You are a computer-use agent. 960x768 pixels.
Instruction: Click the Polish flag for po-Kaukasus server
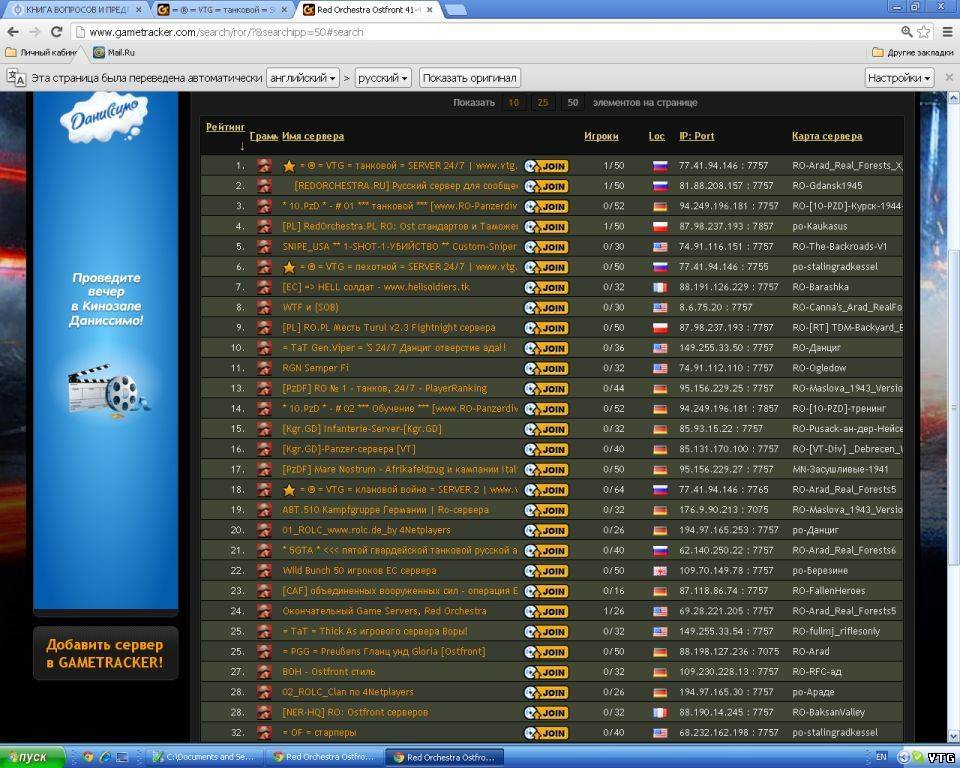pos(659,227)
